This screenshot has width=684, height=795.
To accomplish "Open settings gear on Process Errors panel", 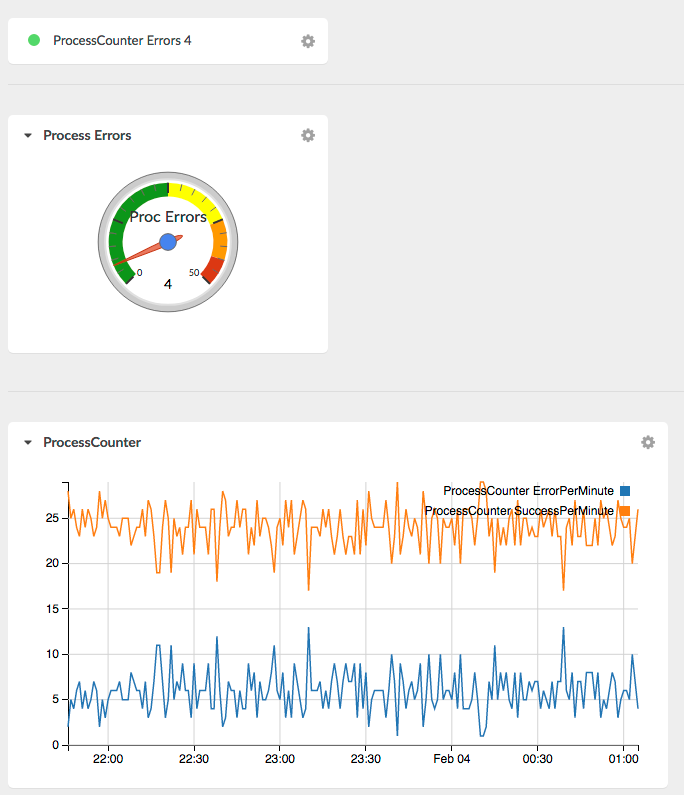I will pyautogui.click(x=308, y=135).
